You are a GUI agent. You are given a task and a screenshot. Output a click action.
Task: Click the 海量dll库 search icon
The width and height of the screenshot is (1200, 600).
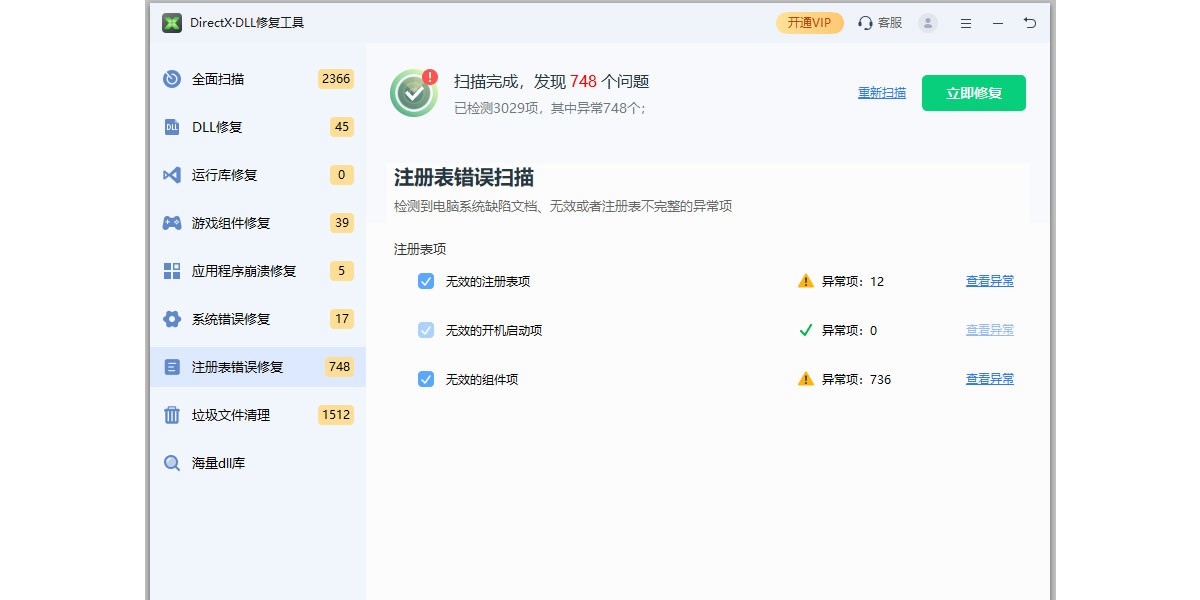coord(172,463)
